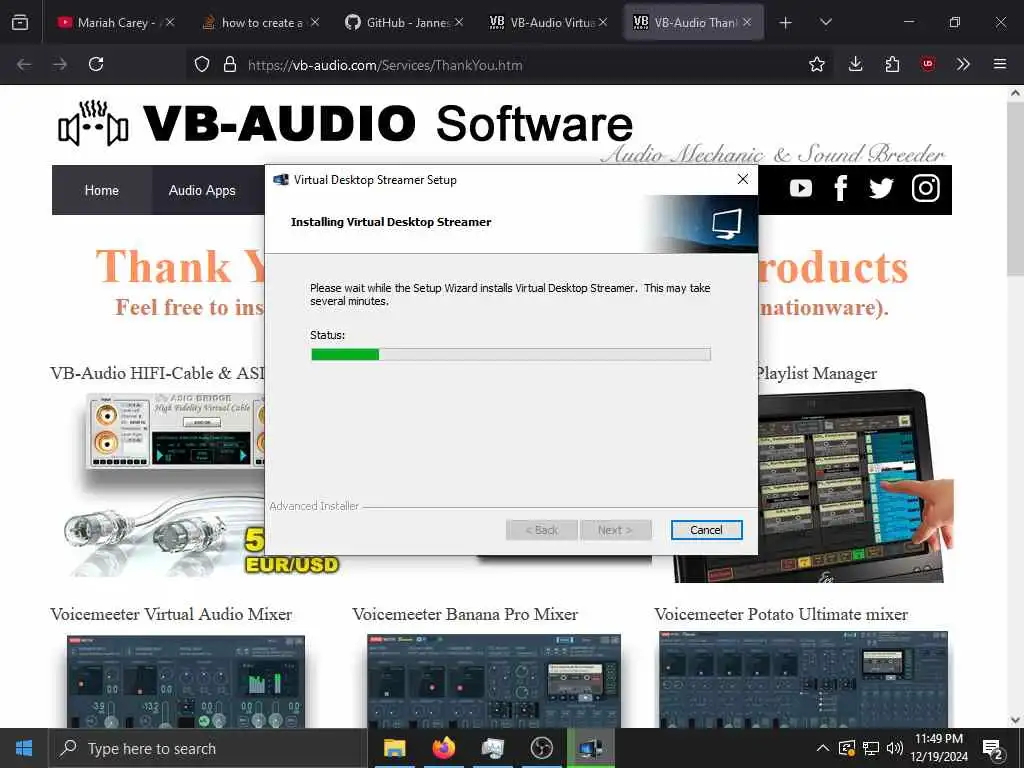Screen dimensions: 1024x768
Task: Open the installer taskbar icon
Action: point(590,748)
